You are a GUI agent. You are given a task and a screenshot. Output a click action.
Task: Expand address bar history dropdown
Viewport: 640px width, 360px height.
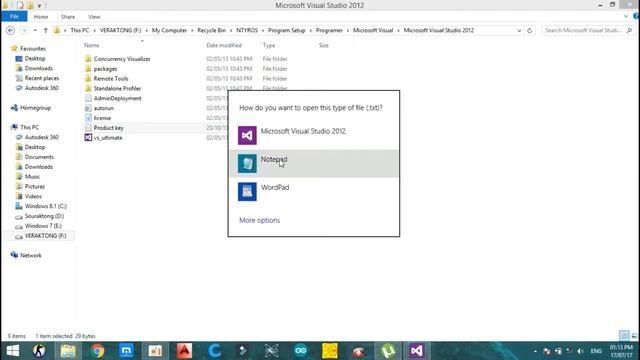(x=519, y=31)
